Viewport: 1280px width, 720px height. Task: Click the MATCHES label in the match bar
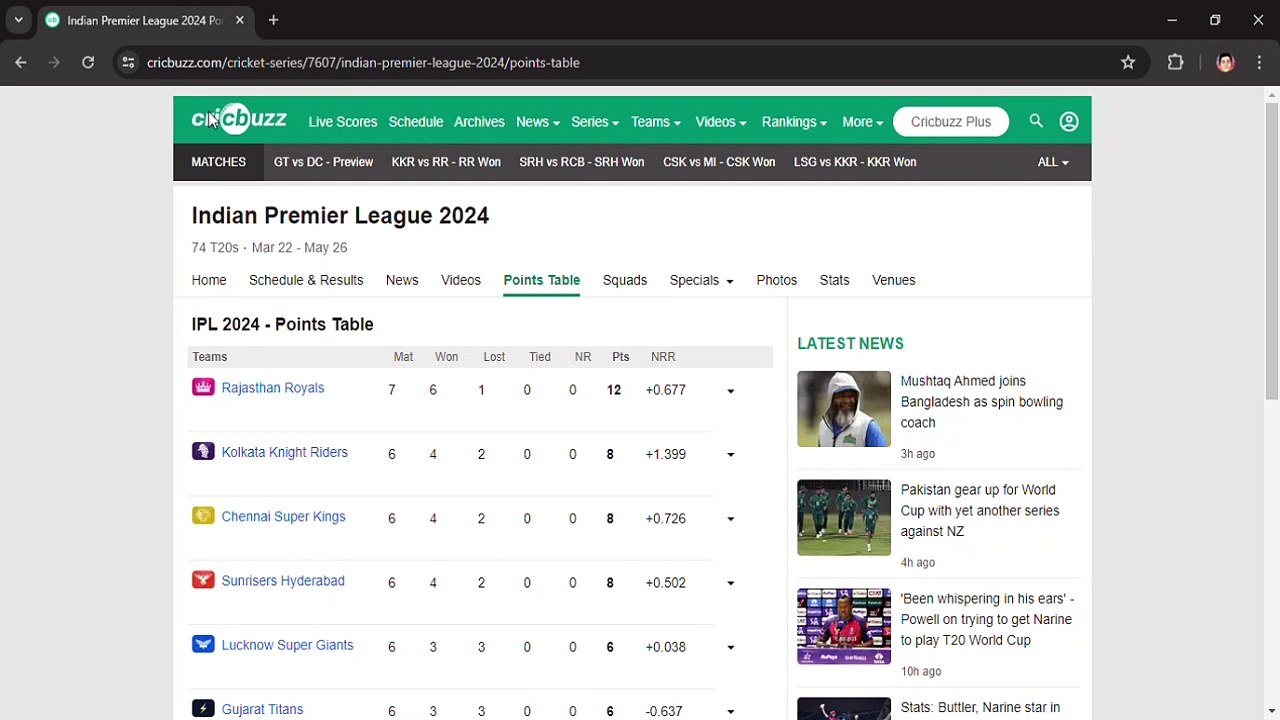click(x=218, y=162)
